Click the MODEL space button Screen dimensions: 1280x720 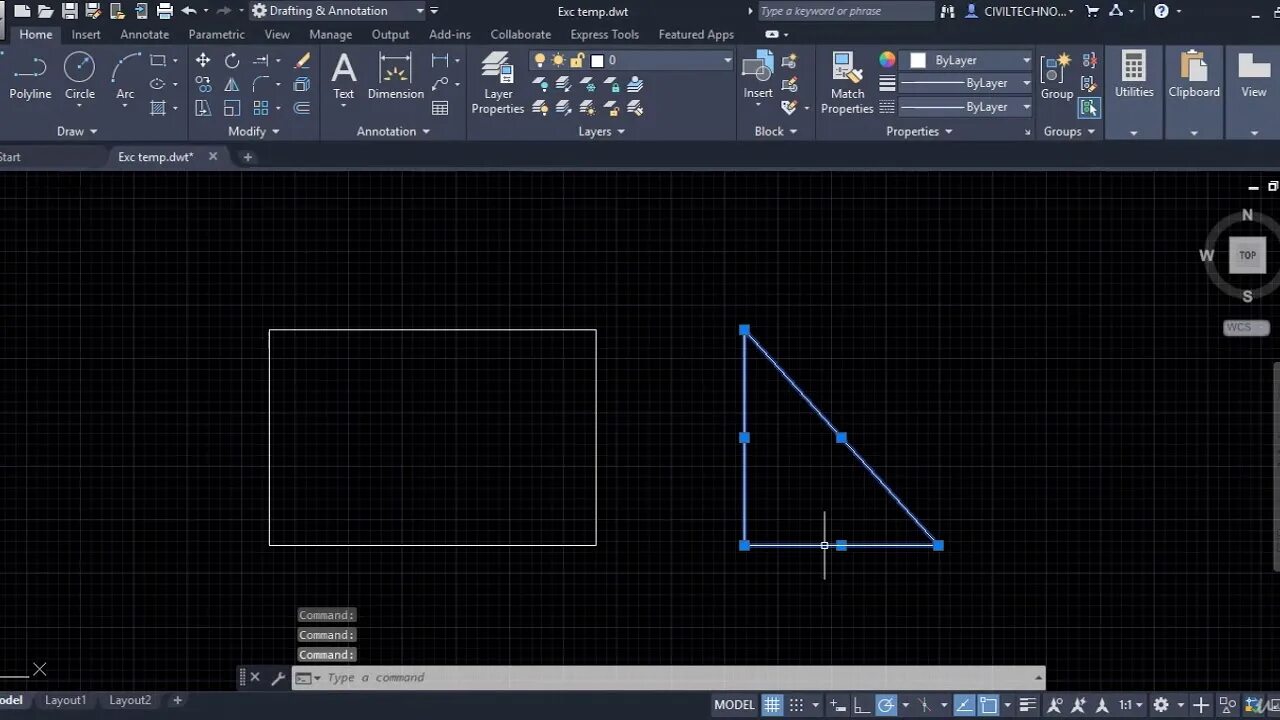coord(734,705)
